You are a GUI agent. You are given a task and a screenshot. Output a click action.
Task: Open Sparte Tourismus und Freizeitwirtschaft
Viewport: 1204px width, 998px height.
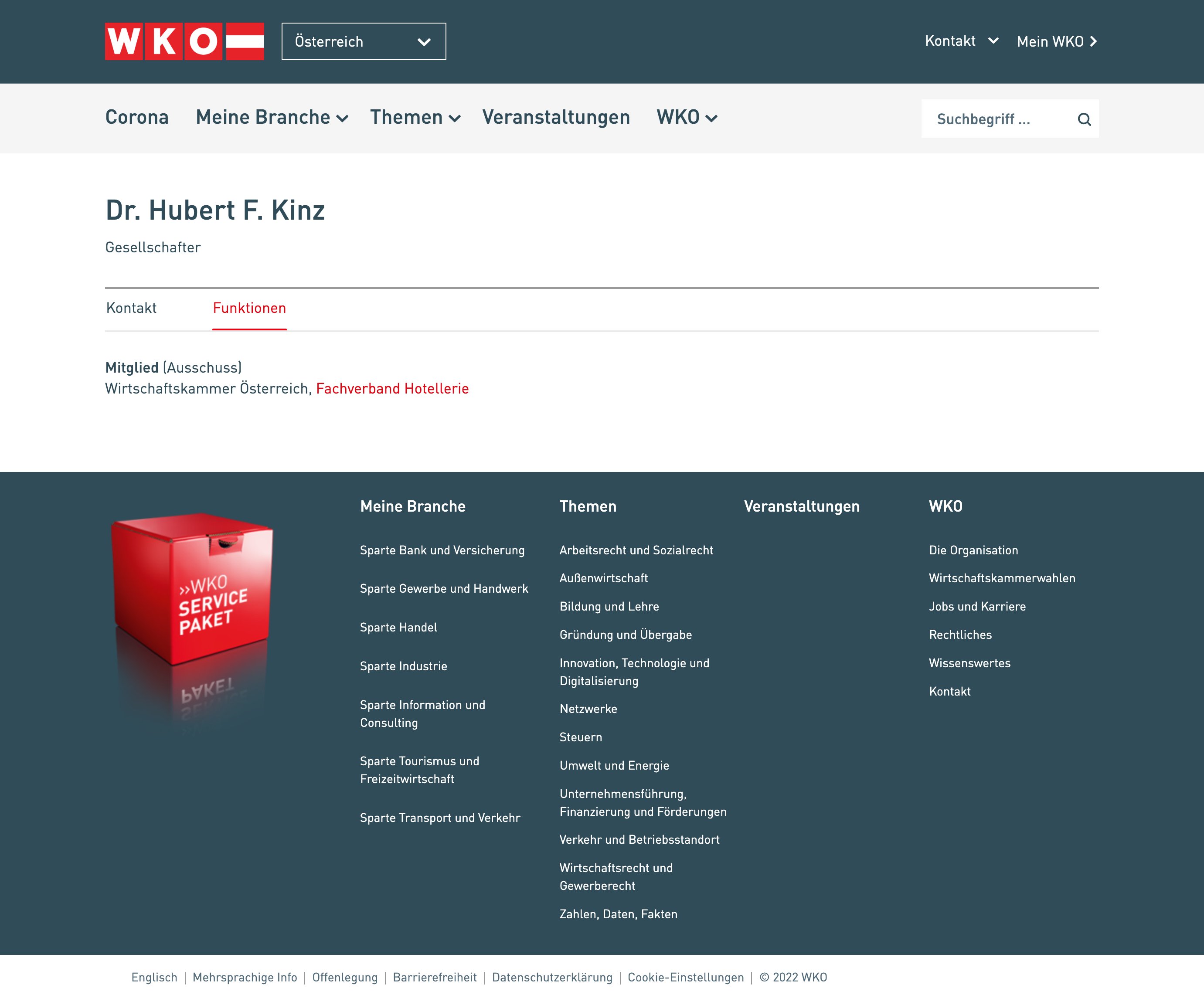[420, 770]
